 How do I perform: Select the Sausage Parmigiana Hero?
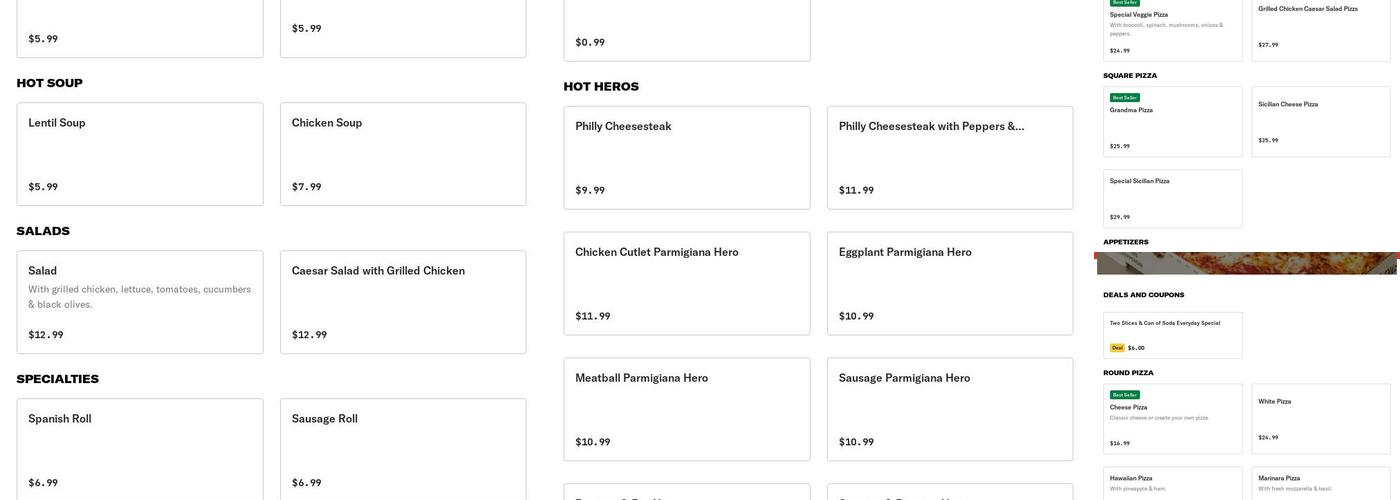(x=950, y=410)
